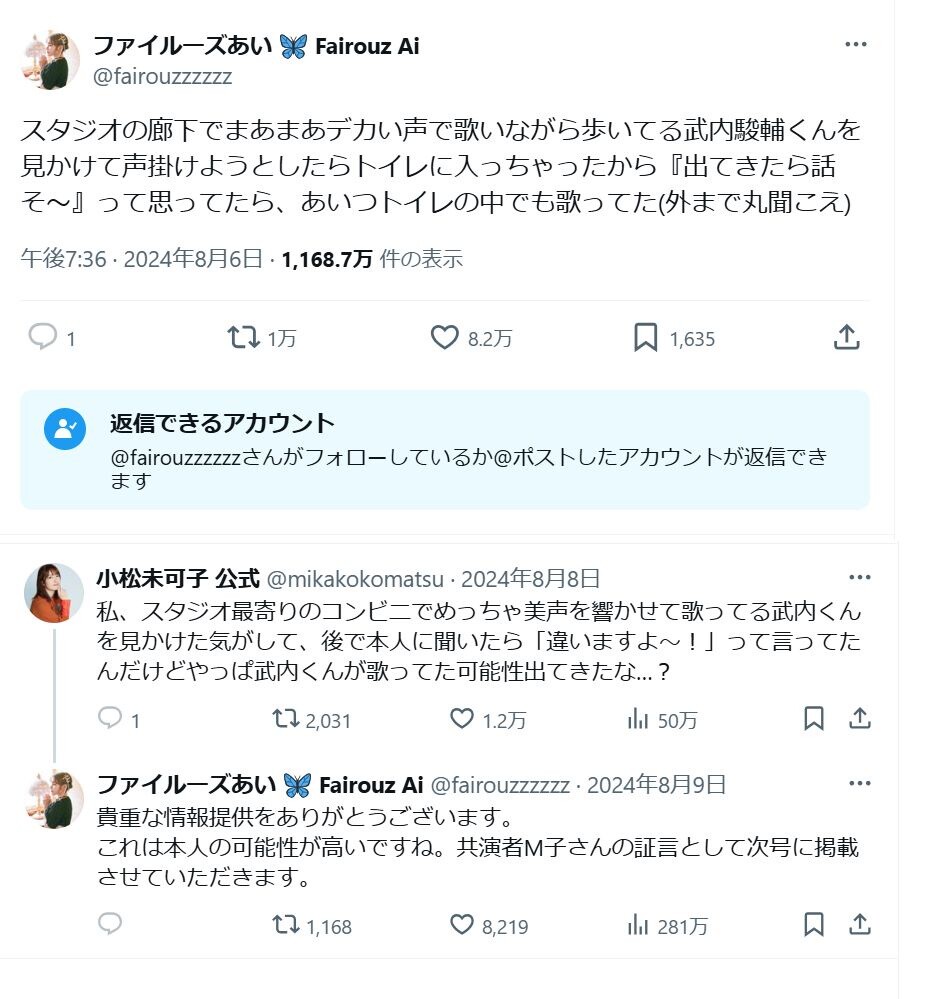927x999 pixels.
Task: Repost 小松未可子's reply with 2,031 reposts
Action: pyautogui.click(x=287, y=719)
